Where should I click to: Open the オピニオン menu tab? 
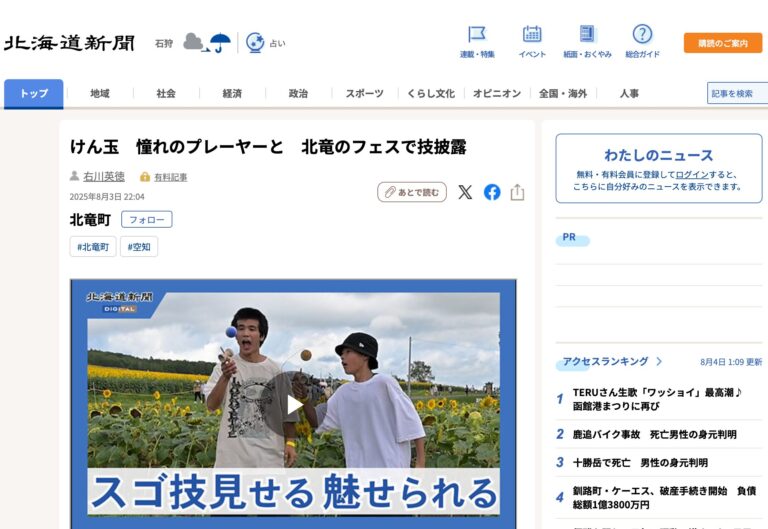[497, 93]
